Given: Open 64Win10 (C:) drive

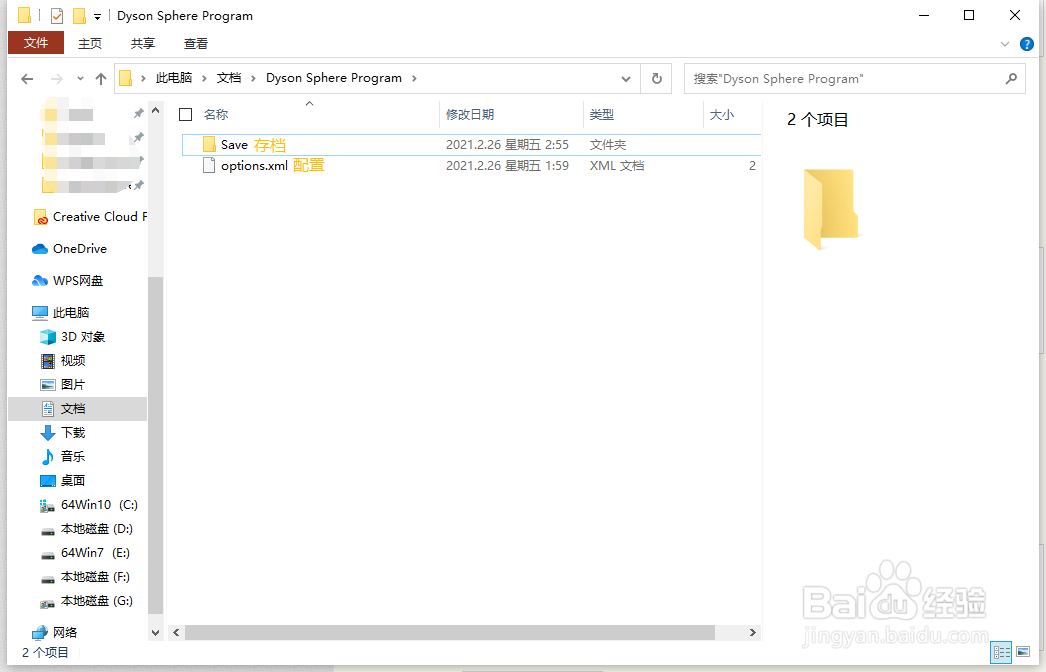Looking at the screenshot, I should [x=89, y=505].
